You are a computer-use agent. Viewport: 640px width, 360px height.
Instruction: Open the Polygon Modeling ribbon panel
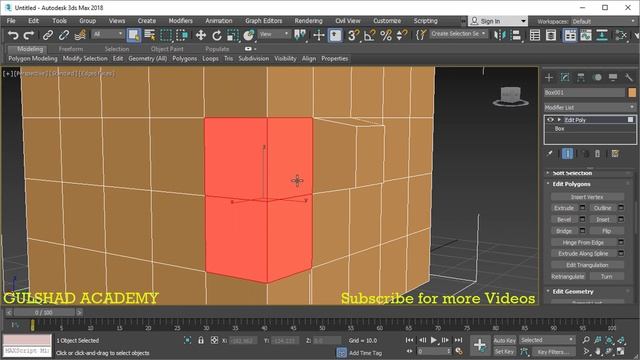33,59
